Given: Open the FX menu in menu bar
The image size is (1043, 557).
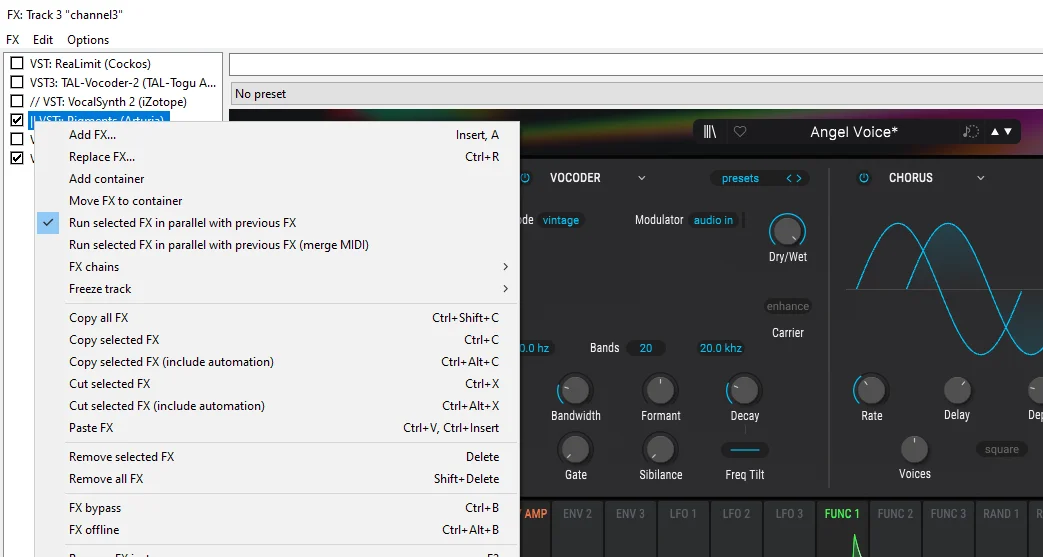Looking at the screenshot, I should tap(13, 40).
